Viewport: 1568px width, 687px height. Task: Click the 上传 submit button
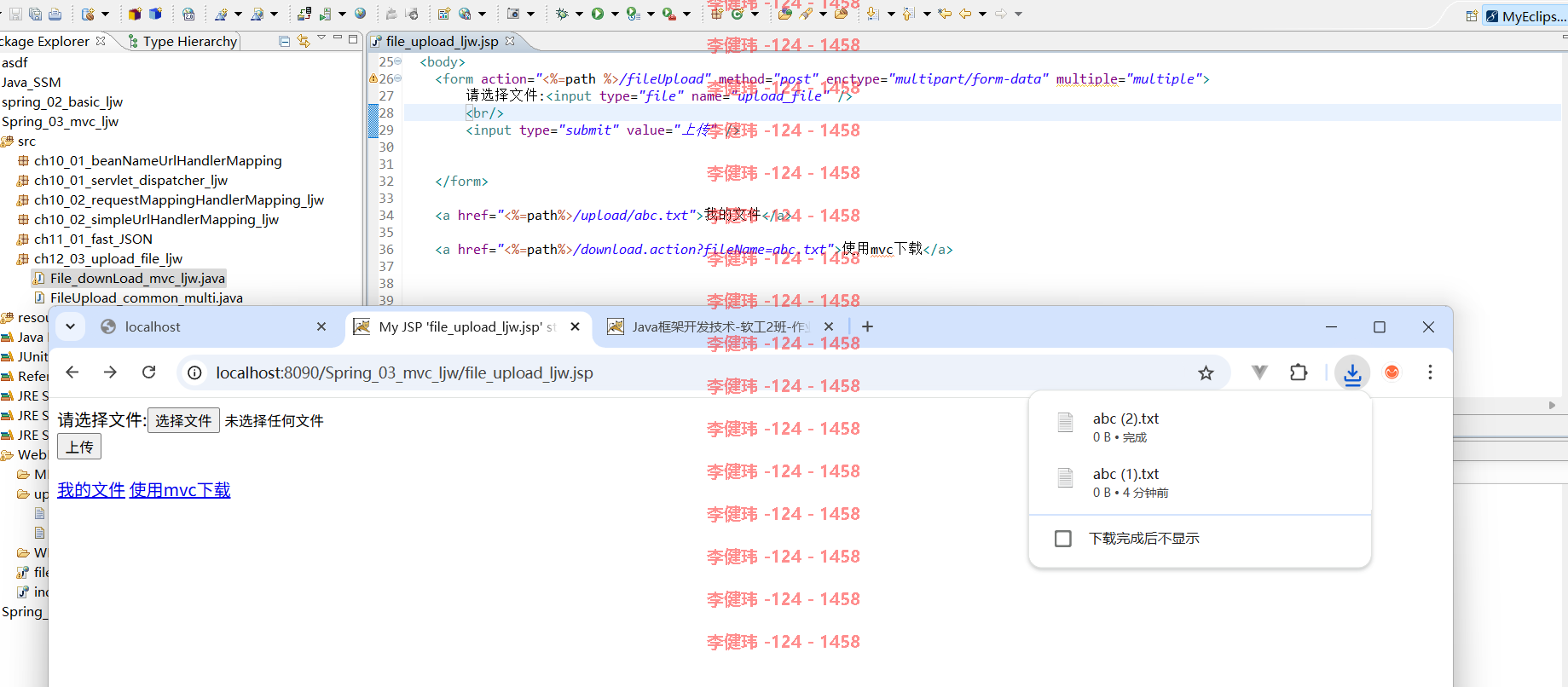(79, 447)
